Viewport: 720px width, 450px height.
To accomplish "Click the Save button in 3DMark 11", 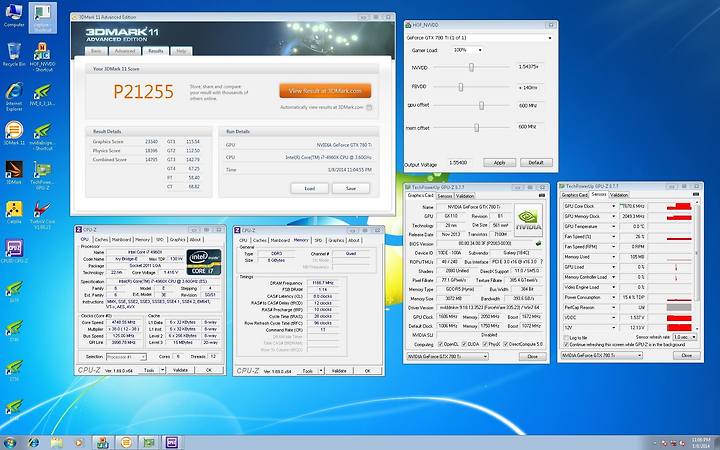I will pyautogui.click(x=351, y=188).
